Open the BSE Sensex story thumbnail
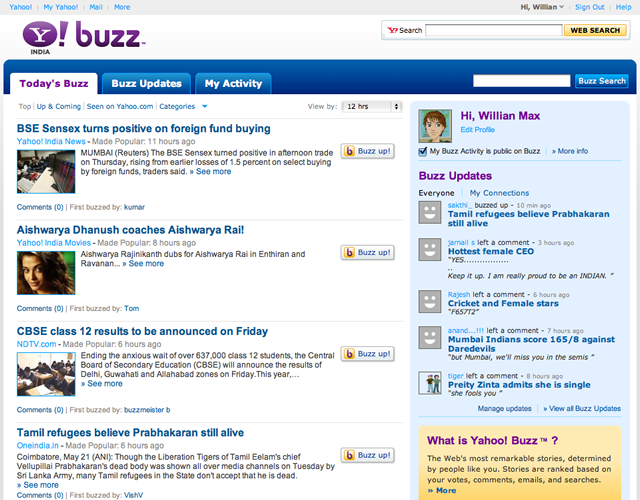 tap(46, 171)
